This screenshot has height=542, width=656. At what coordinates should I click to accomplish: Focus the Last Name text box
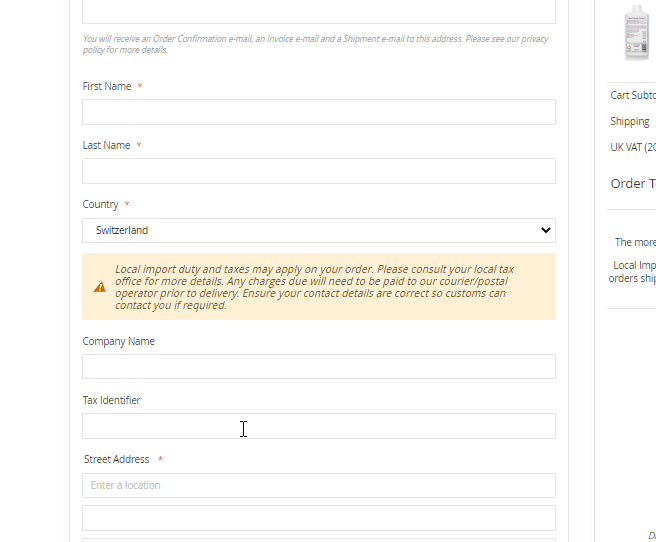pos(318,171)
